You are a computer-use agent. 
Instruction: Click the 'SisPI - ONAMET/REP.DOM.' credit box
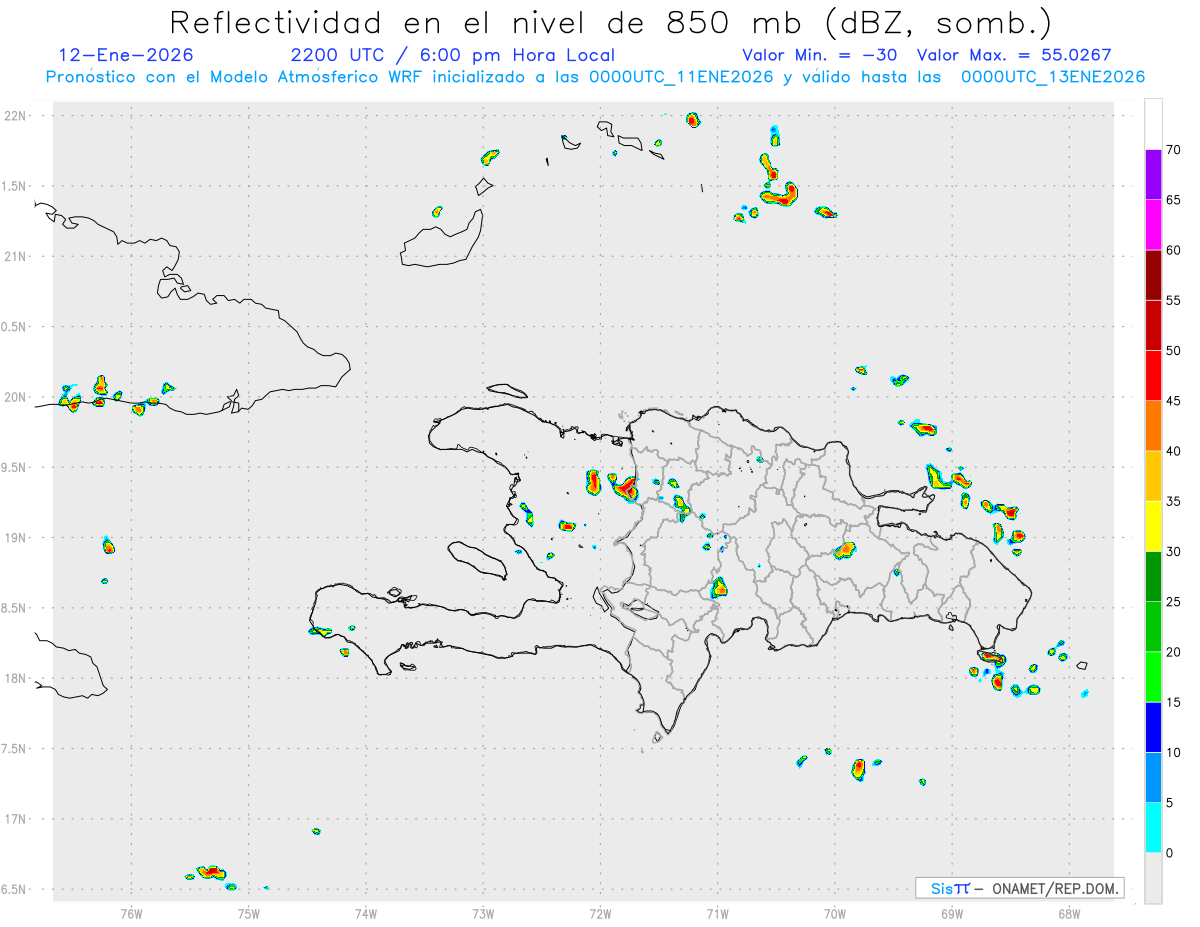1019,888
